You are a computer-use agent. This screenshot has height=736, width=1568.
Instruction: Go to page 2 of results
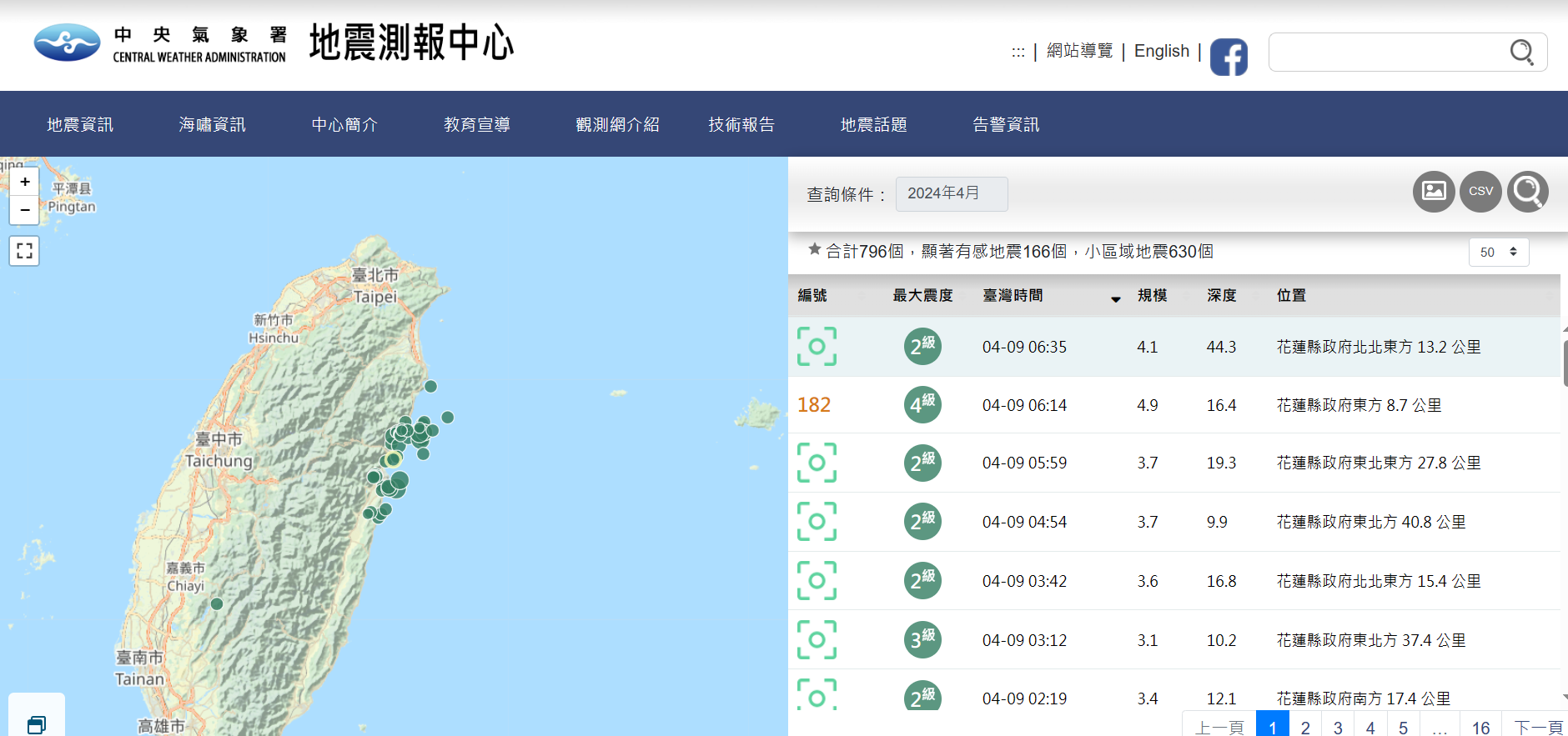(x=1305, y=727)
